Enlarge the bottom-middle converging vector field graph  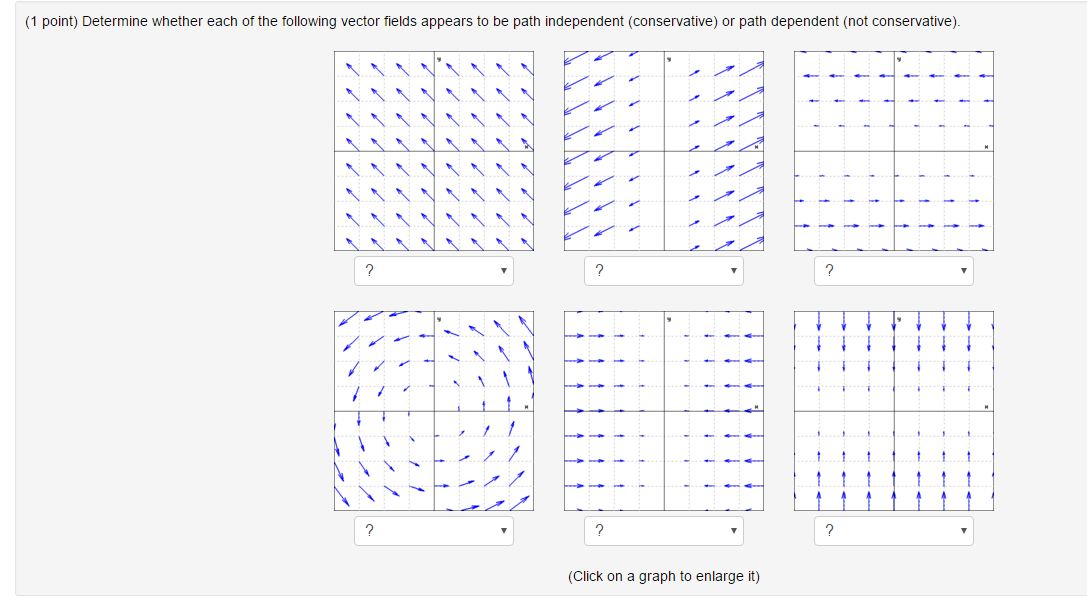coord(664,411)
